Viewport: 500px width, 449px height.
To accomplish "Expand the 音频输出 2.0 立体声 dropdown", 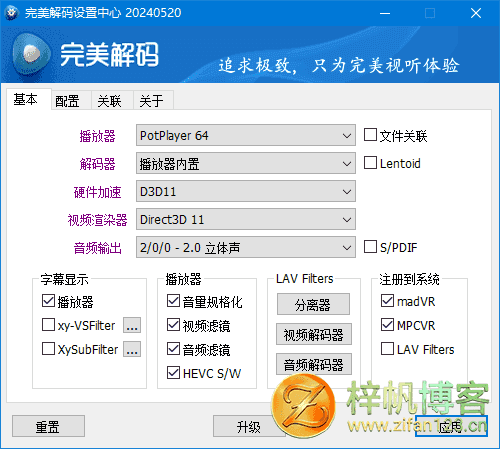I will coord(246,247).
